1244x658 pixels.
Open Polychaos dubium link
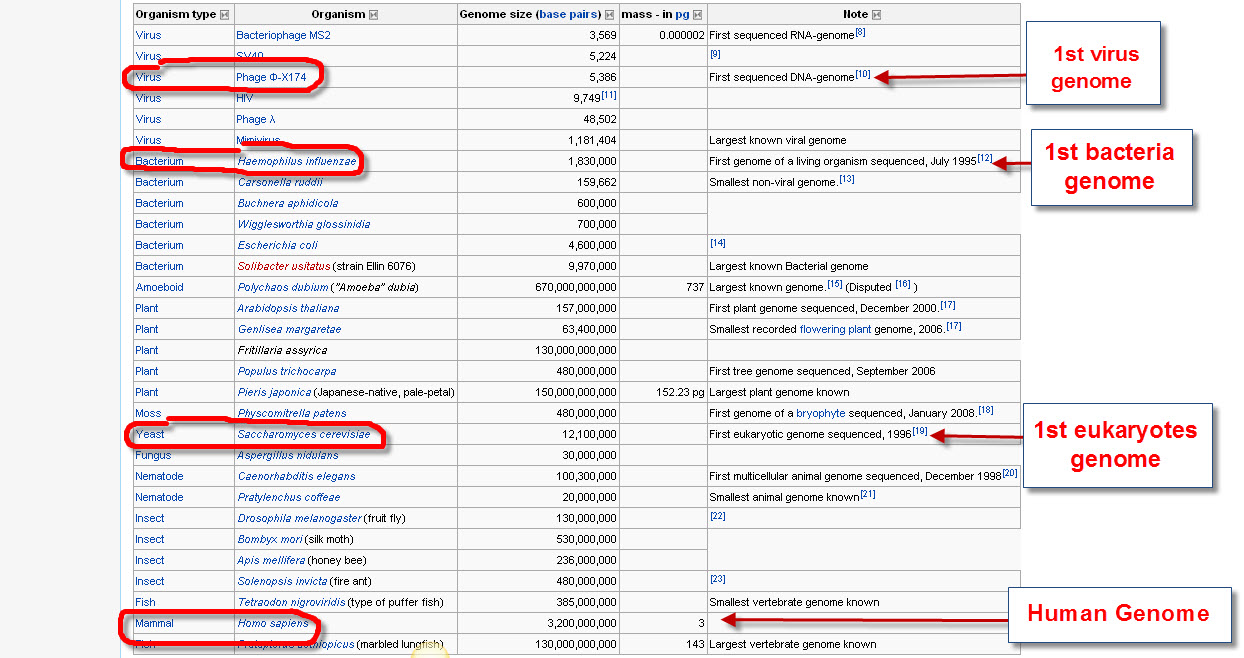click(x=282, y=287)
